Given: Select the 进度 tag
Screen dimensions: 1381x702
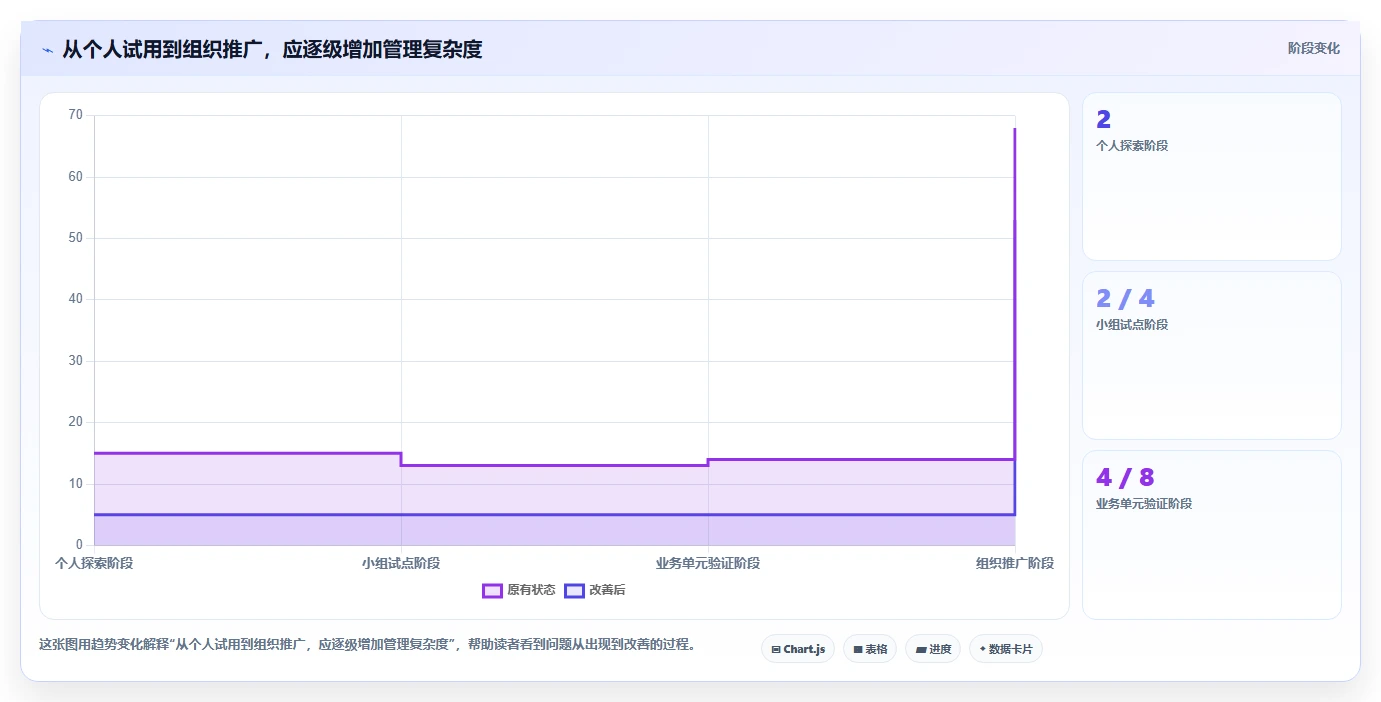Looking at the screenshot, I should (933, 649).
